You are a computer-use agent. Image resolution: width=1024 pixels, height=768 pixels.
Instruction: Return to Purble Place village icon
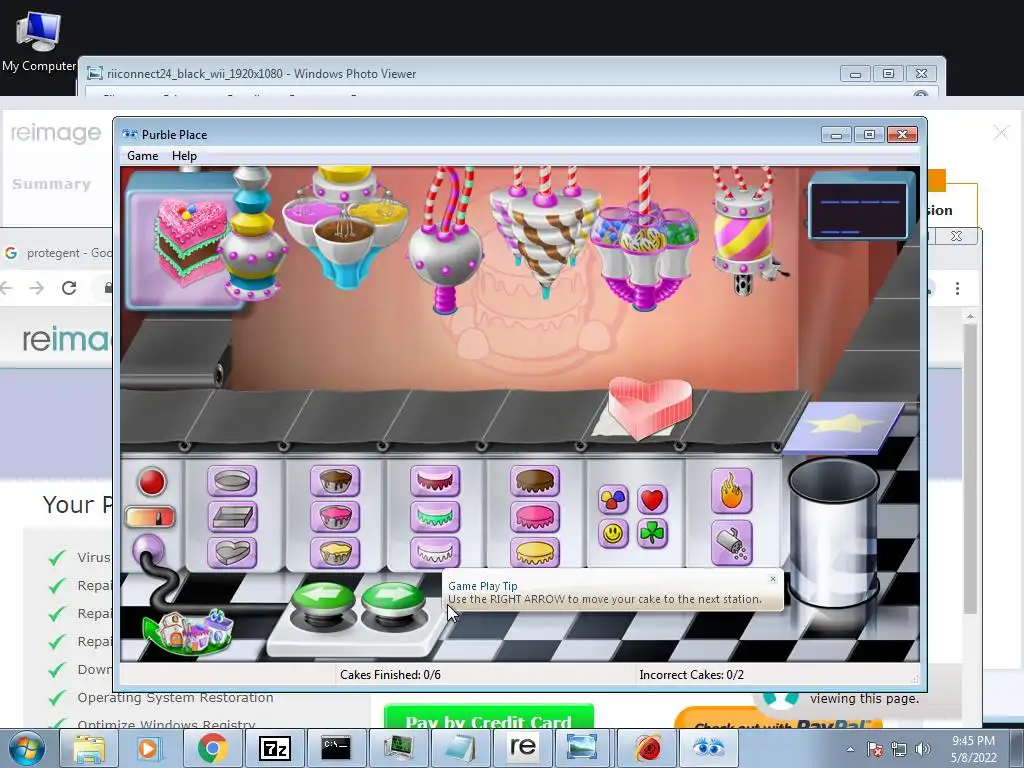click(188, 631)
